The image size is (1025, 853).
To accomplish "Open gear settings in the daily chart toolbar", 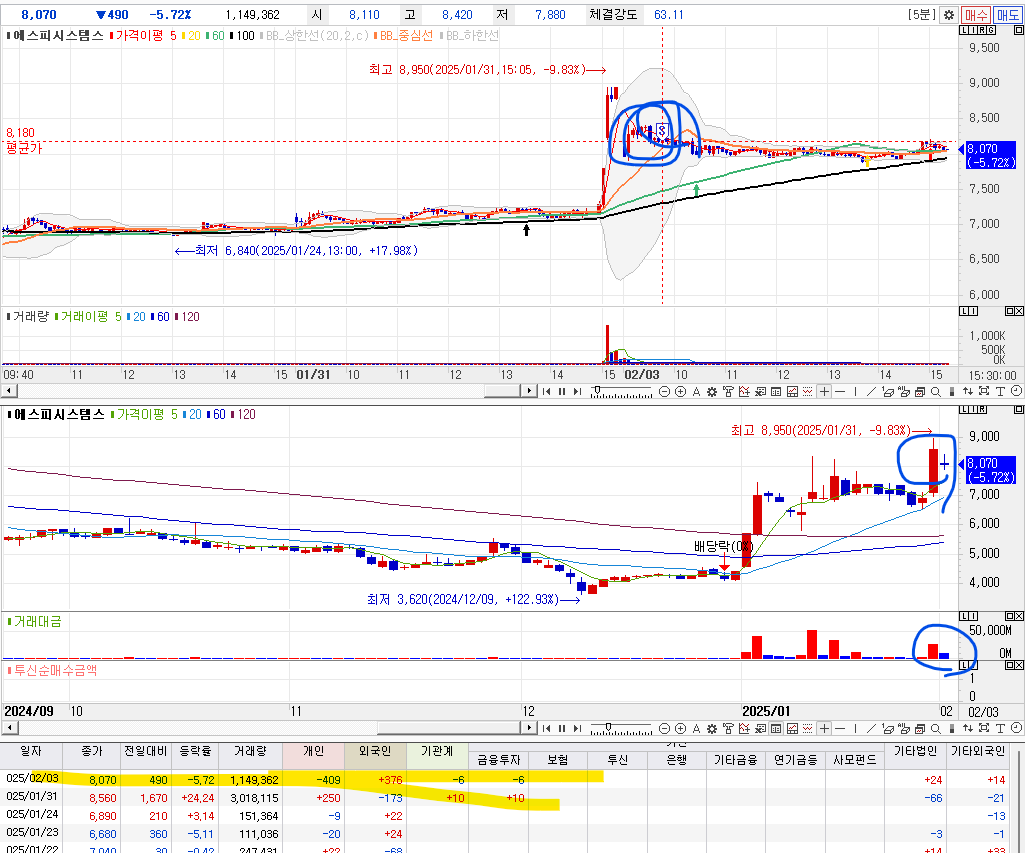I will (712, 728).
